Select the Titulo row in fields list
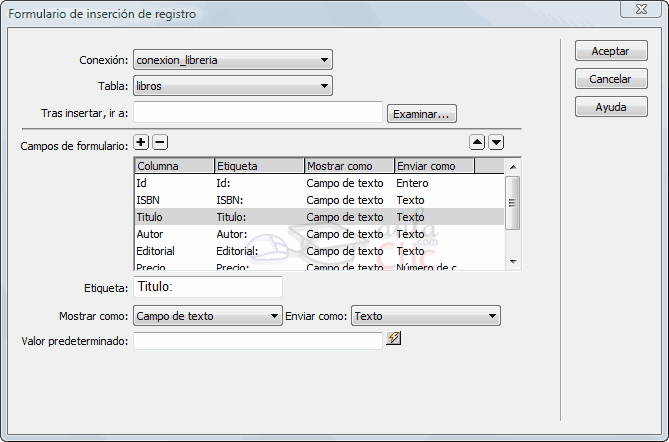 (319, 217)
